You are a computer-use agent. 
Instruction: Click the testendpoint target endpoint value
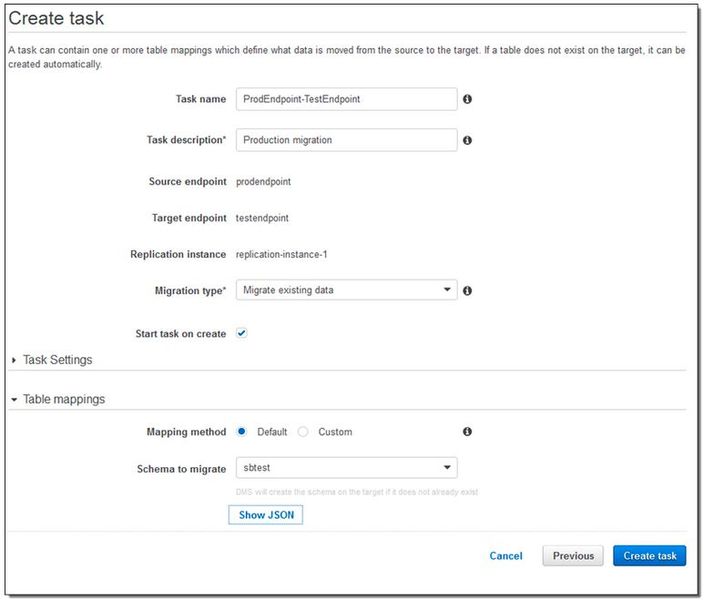263,217
